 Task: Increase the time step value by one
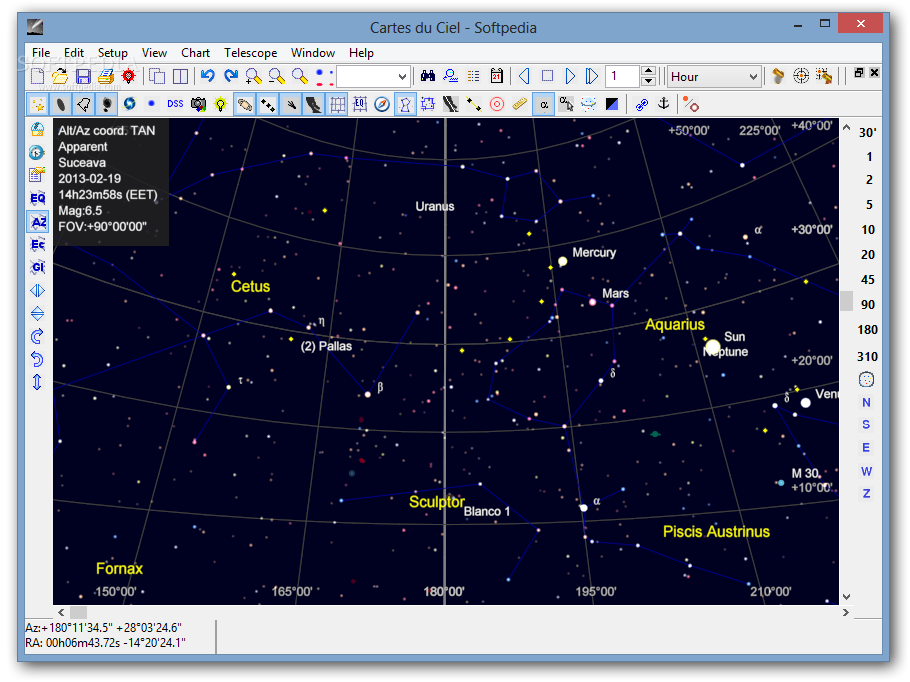648,71
